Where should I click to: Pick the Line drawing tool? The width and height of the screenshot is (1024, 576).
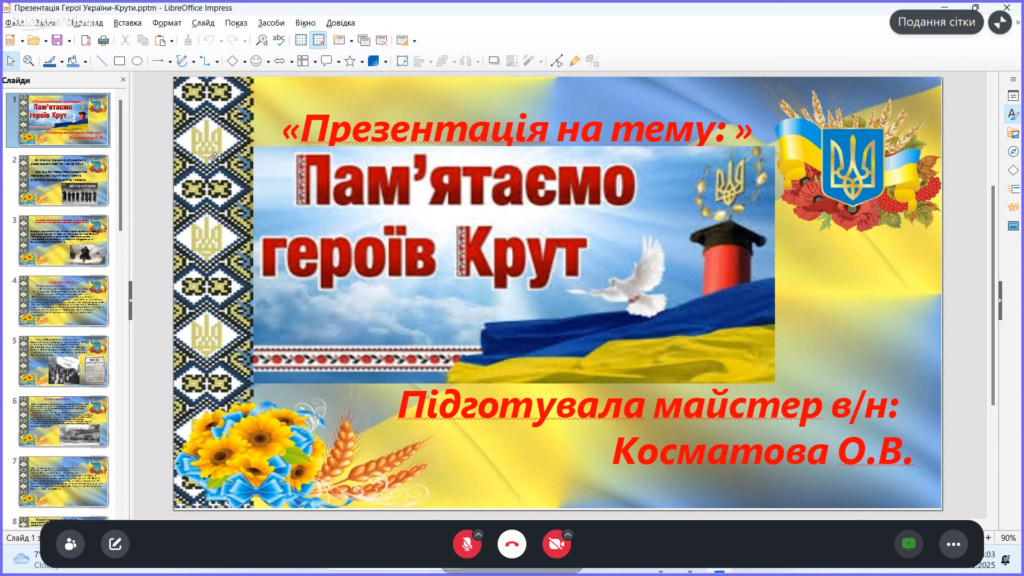click(x=101, y=61)
